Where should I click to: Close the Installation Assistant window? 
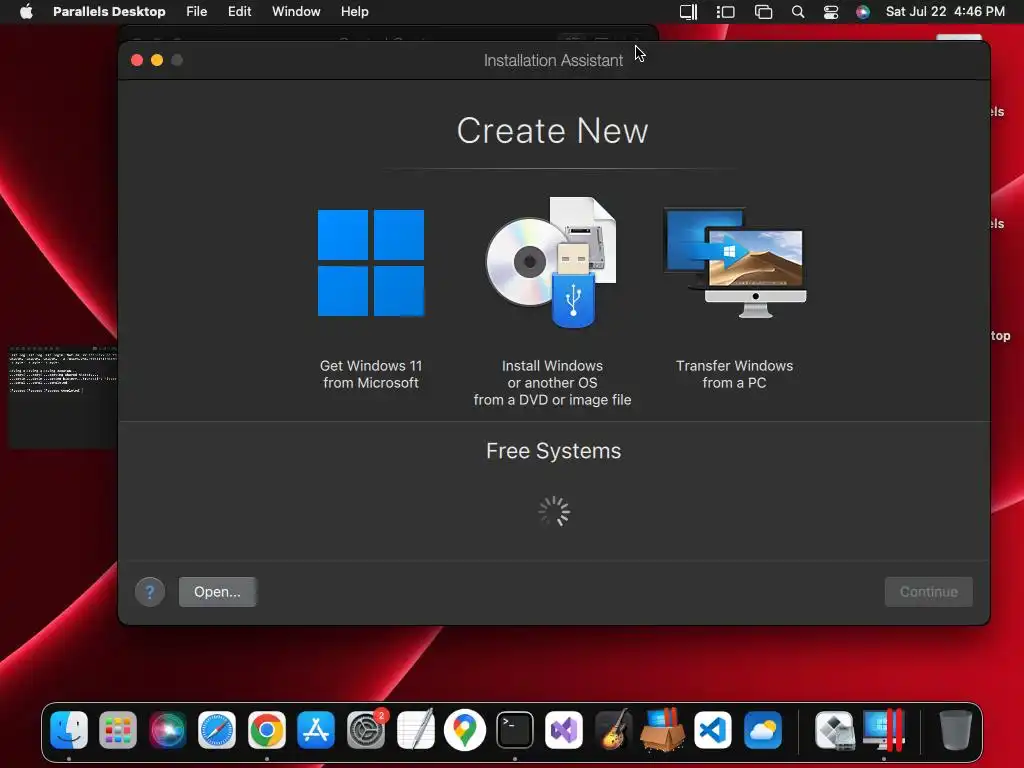137,60
